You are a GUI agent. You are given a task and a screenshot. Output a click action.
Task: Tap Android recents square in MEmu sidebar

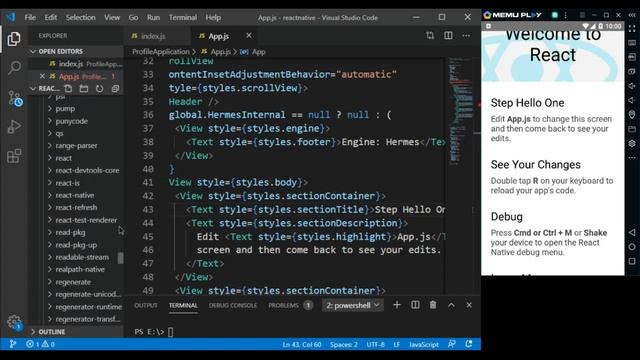tap(632, 261)
